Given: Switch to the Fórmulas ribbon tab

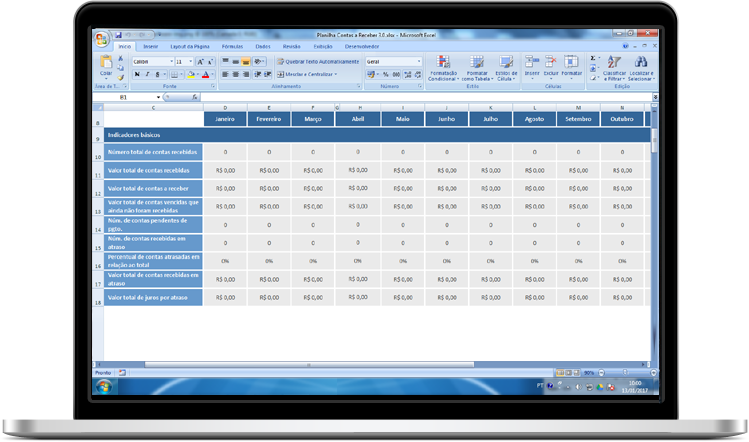Looking at the screenshot, I should [x=232, y=47].
